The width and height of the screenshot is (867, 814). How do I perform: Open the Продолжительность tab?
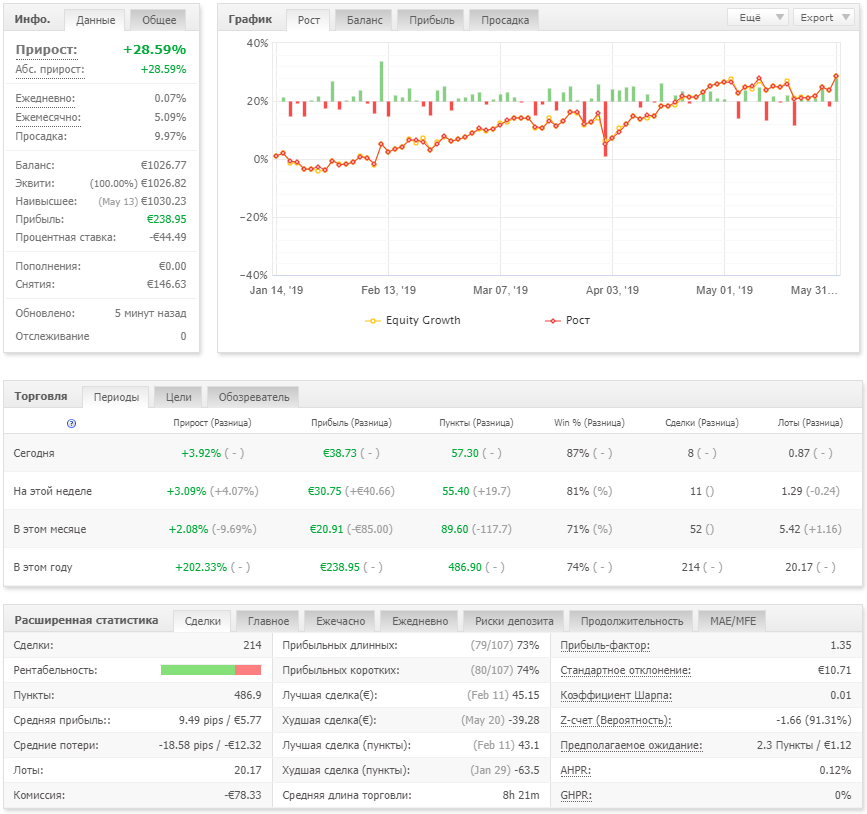tap(631, 621)
